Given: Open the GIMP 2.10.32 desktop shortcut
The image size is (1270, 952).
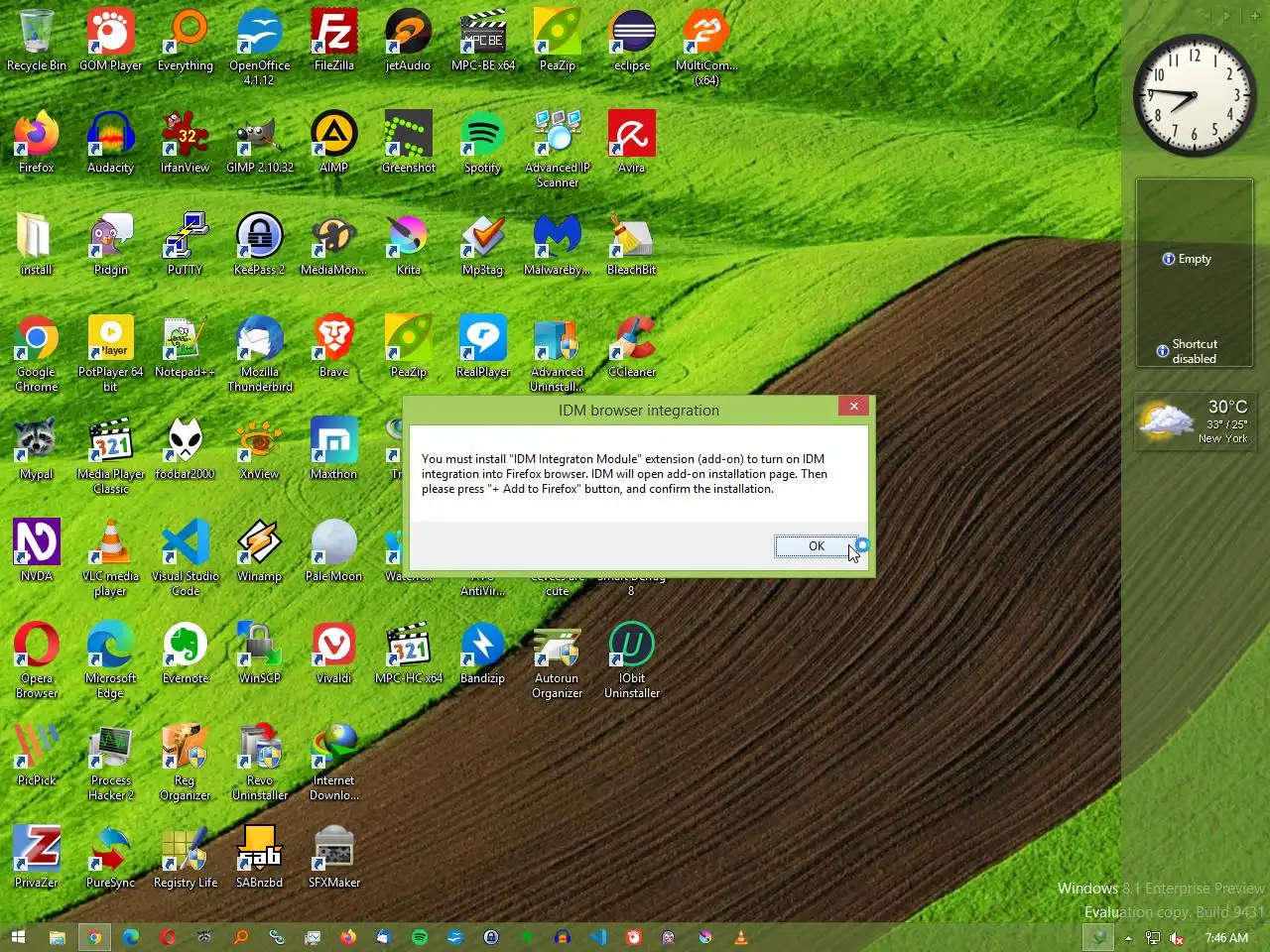Looking at the screenshot, I should (x=260, y=143).
